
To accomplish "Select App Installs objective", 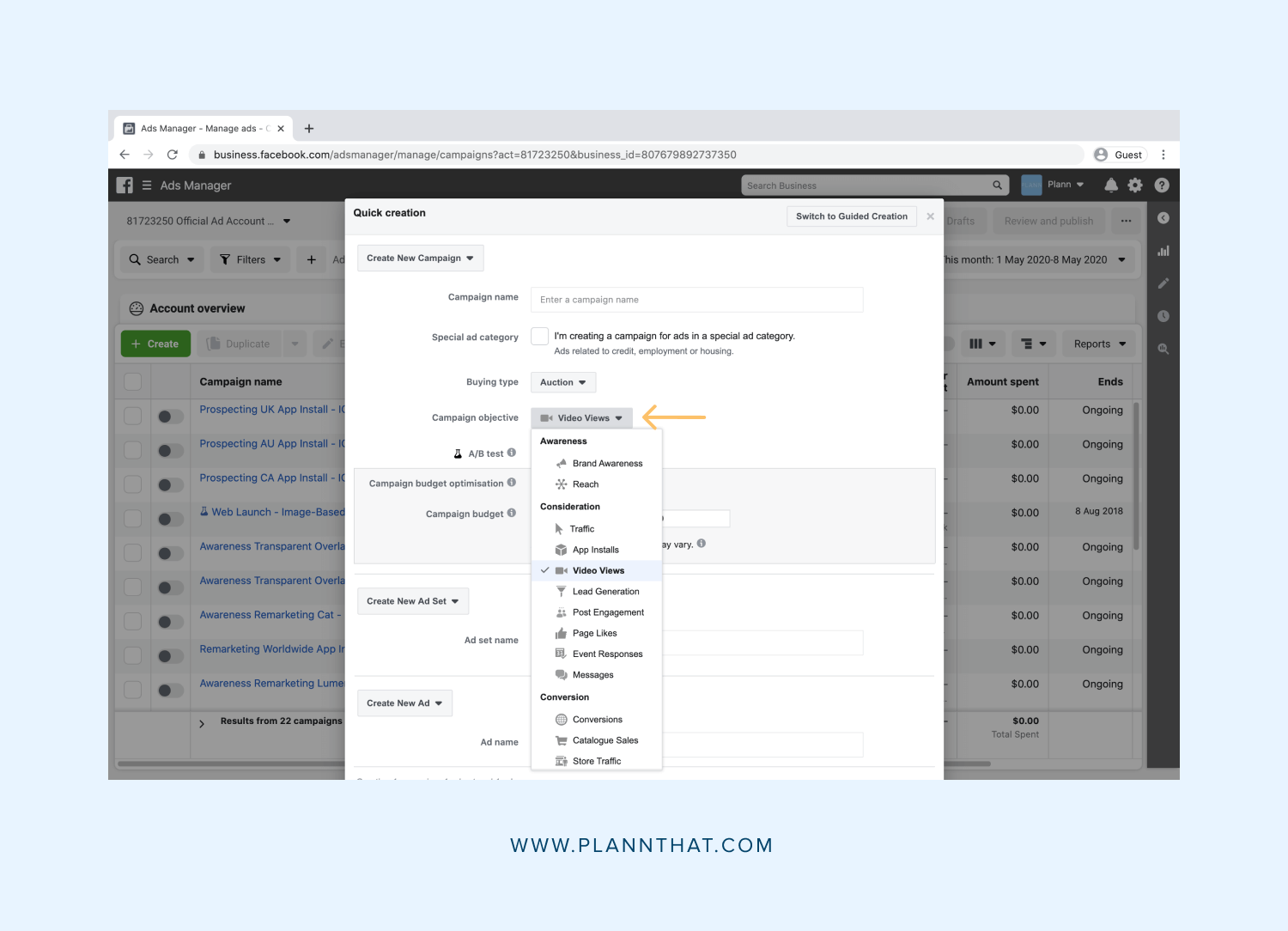I will [597, 550].
